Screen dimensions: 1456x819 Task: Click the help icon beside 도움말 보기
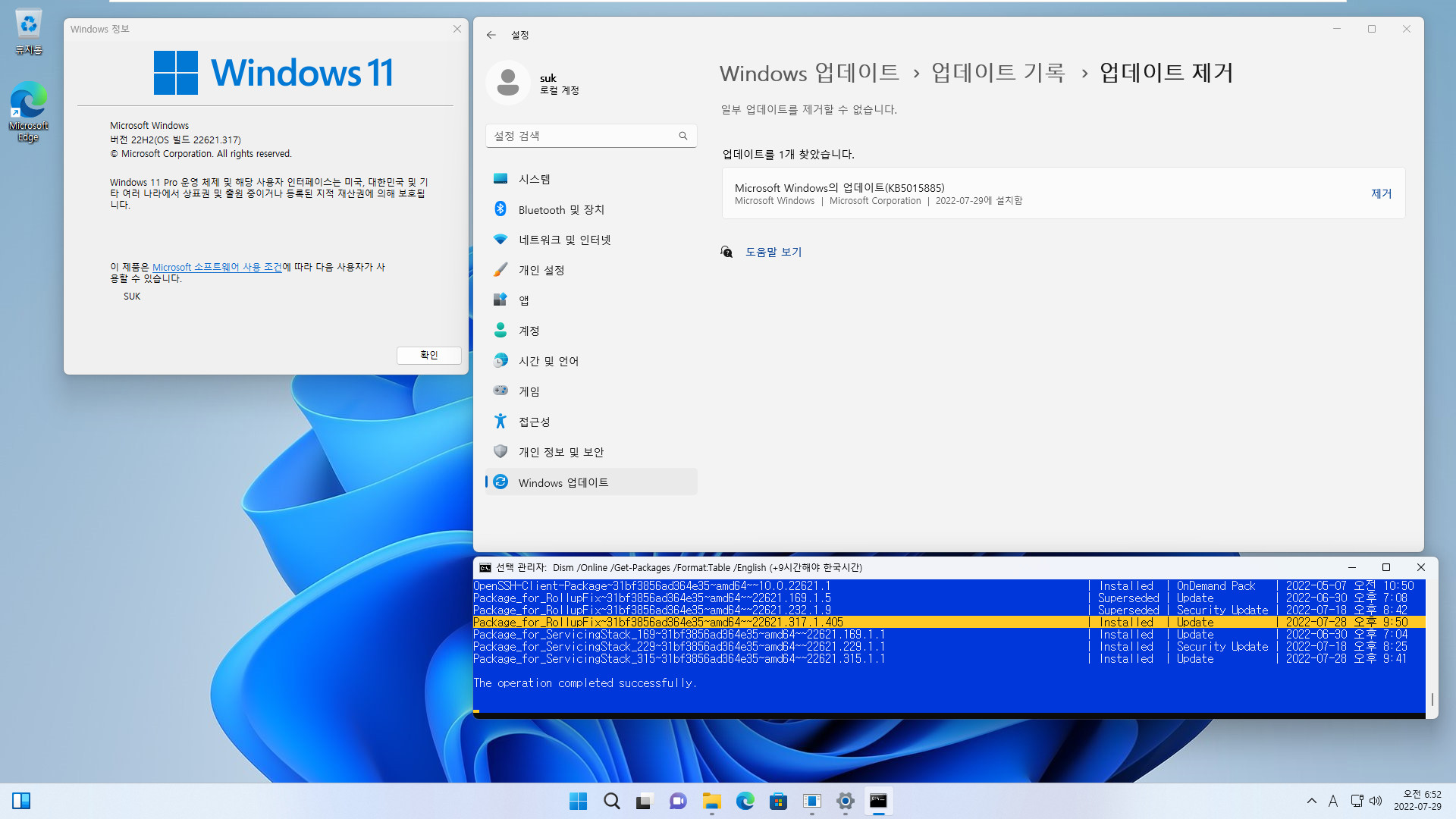(726, 252)
